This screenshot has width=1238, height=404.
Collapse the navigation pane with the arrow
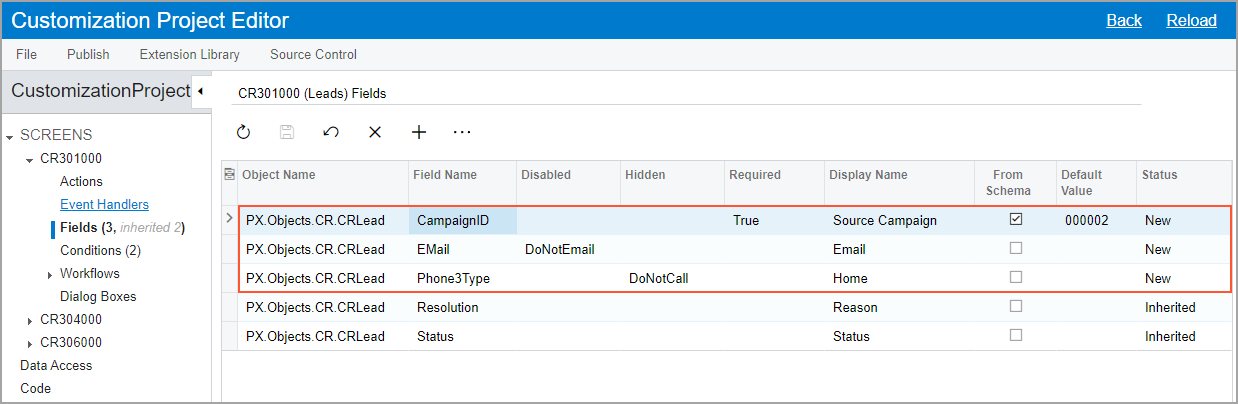coord(200,91)
